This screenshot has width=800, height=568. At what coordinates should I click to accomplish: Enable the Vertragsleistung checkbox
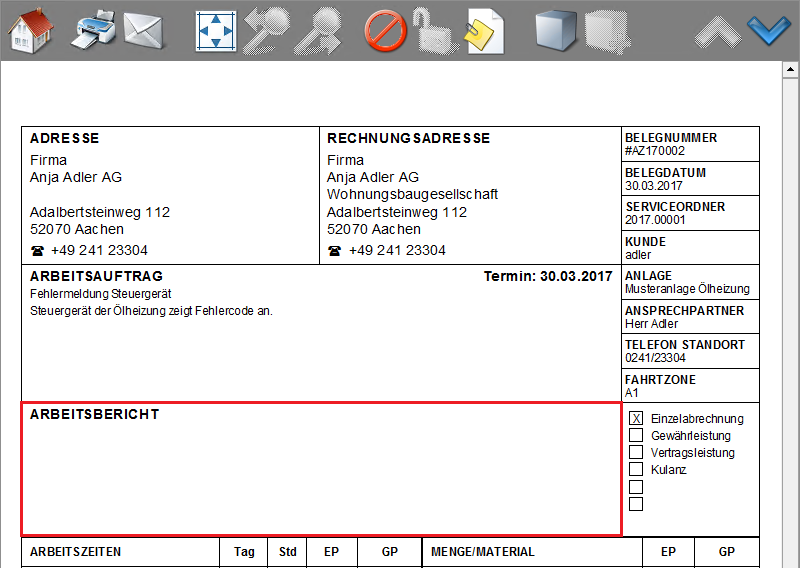(636, 453)
